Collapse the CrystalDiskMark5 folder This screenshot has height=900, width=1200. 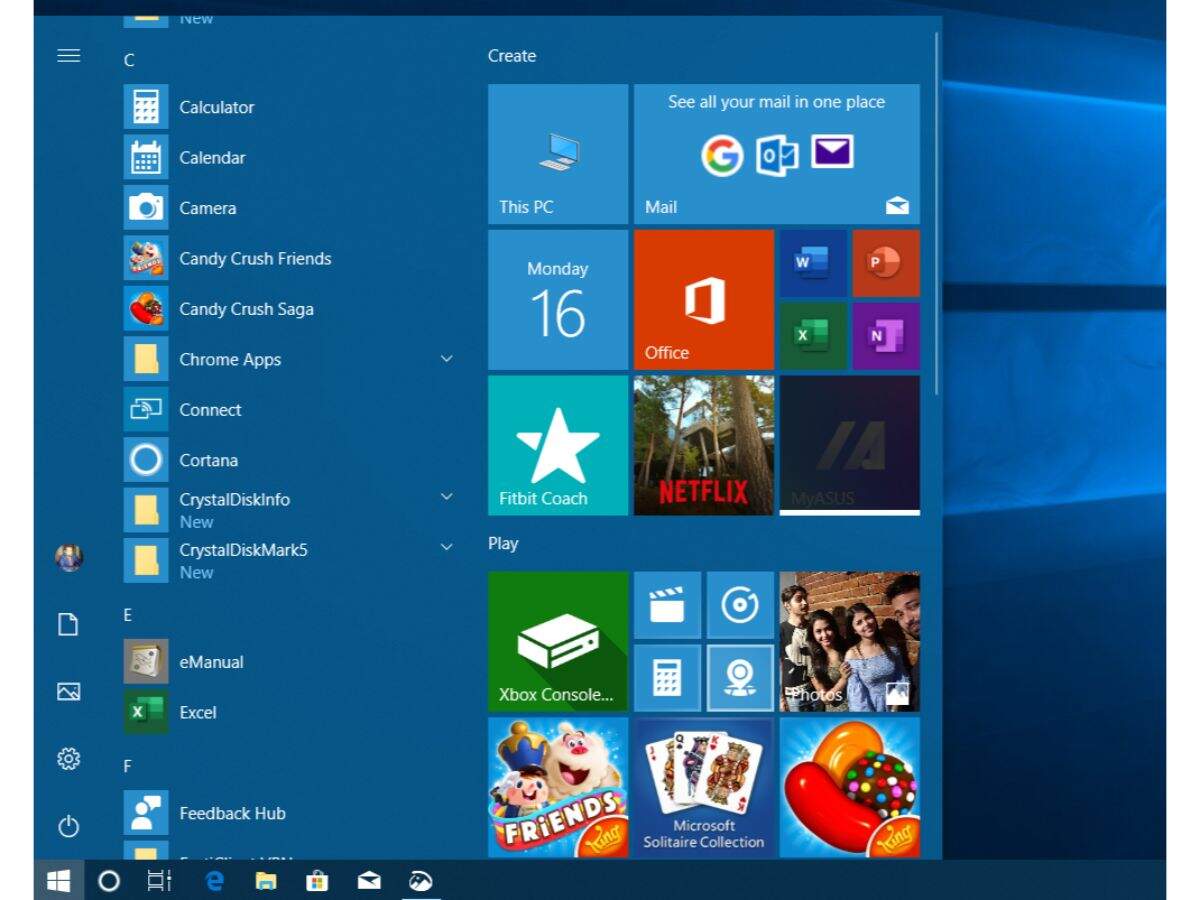click(446, 547)
